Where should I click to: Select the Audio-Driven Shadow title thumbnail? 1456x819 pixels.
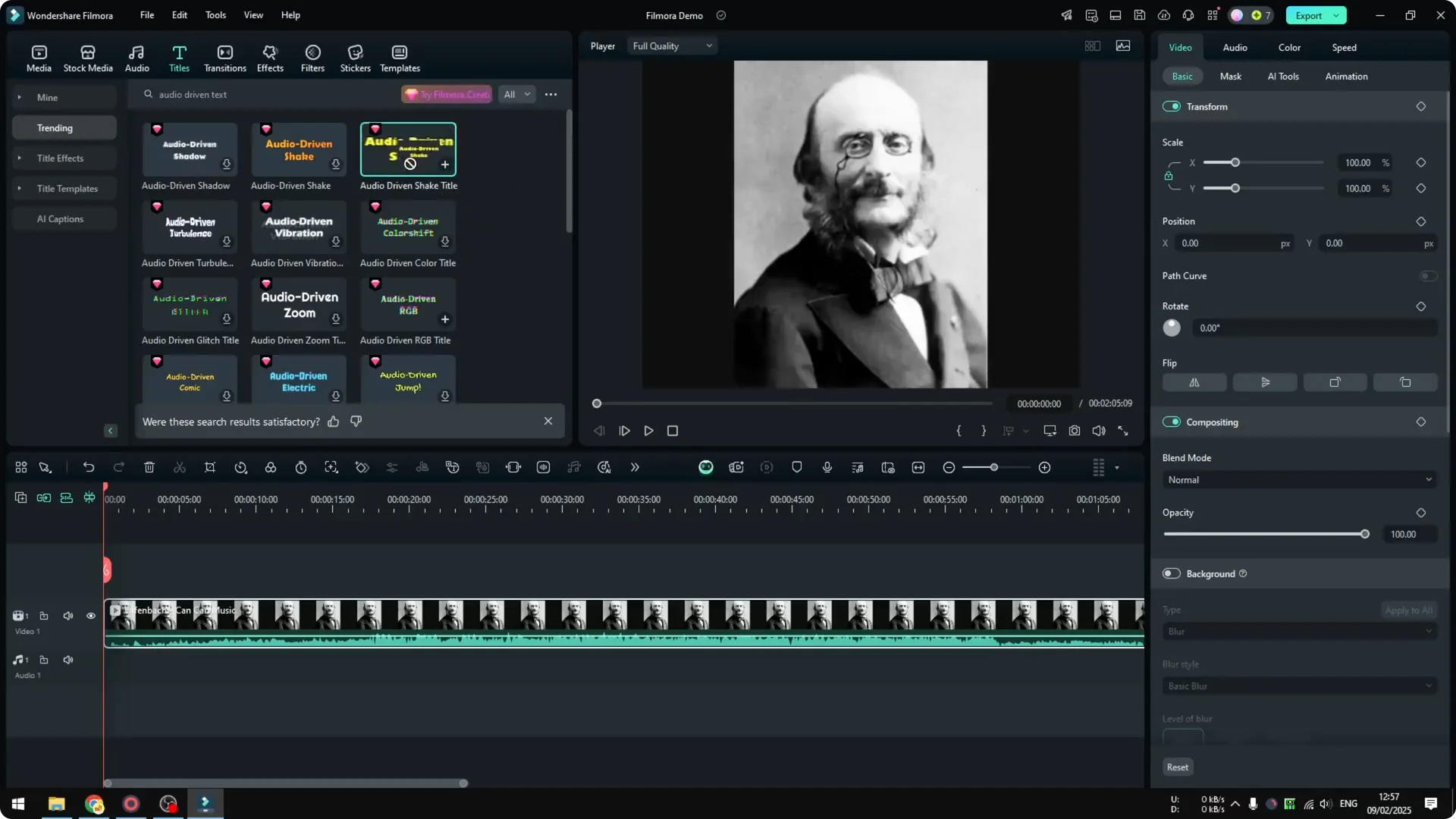click(189, 149)
